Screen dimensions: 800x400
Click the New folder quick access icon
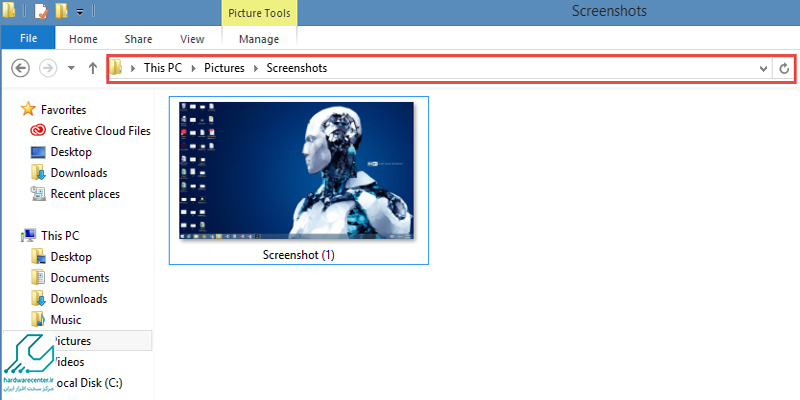pos(61,11)
